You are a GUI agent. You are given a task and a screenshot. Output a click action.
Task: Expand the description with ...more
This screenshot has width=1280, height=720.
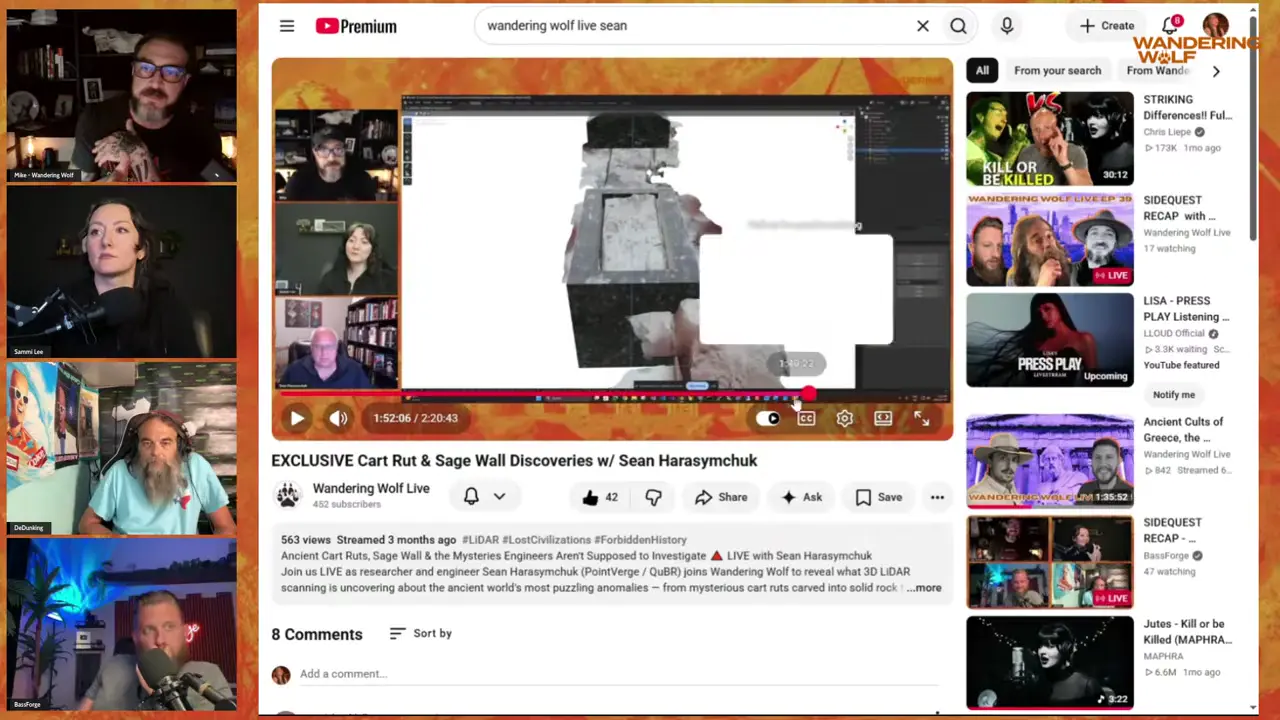[924, 588]
